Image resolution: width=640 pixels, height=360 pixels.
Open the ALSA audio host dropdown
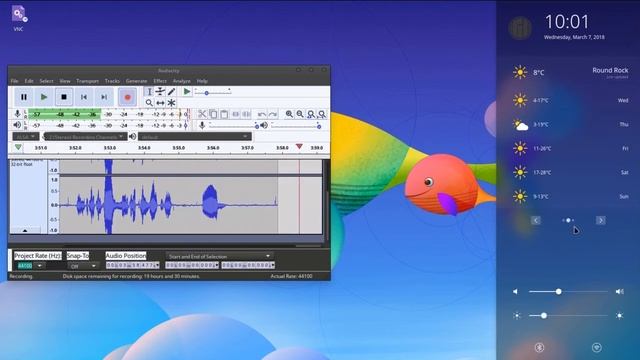tap(25, 137)
